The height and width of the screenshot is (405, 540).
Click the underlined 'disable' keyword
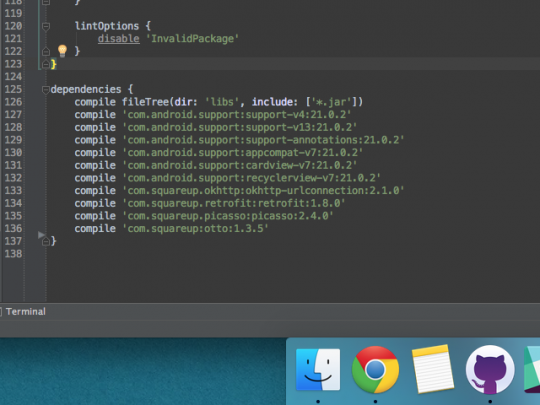pyautogui.click(x=118, y=39)
